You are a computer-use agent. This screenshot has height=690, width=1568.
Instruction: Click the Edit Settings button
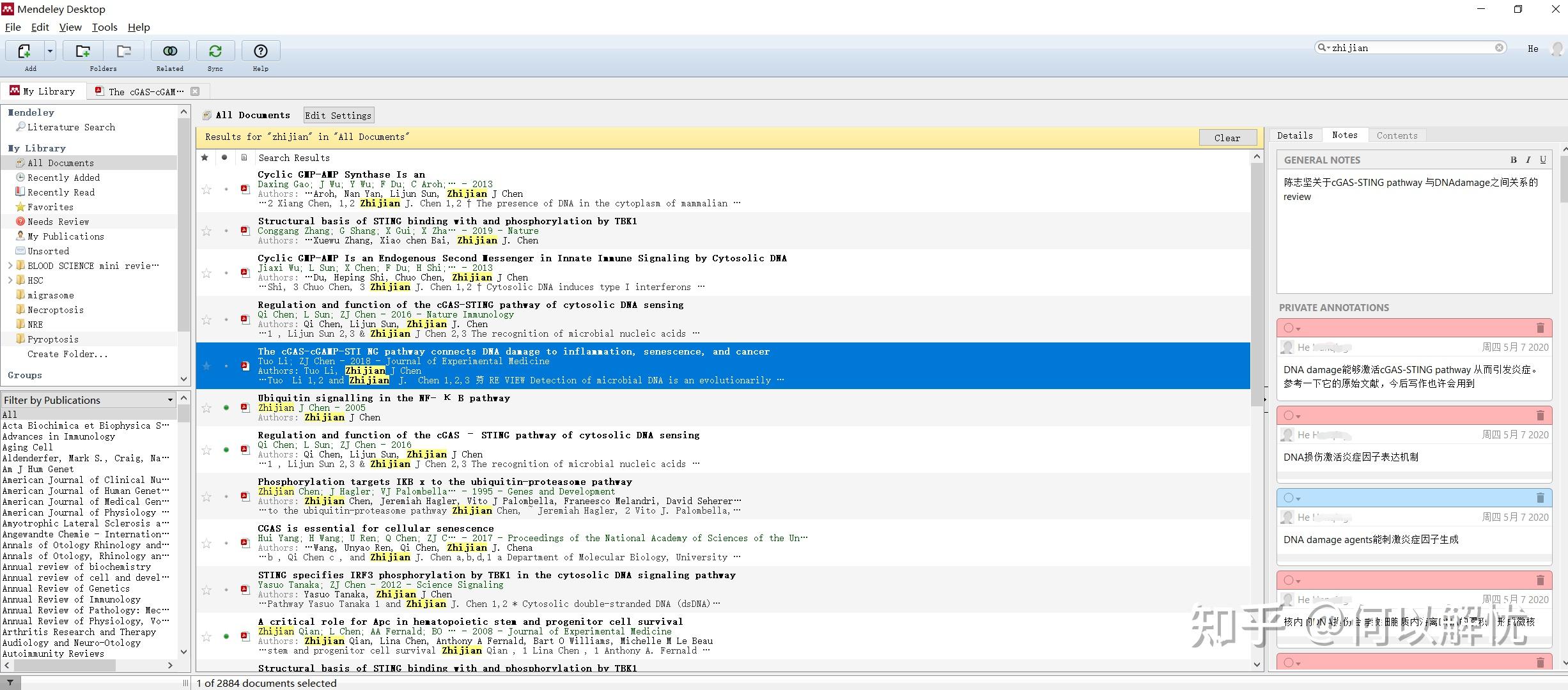(x=338, y=116)
